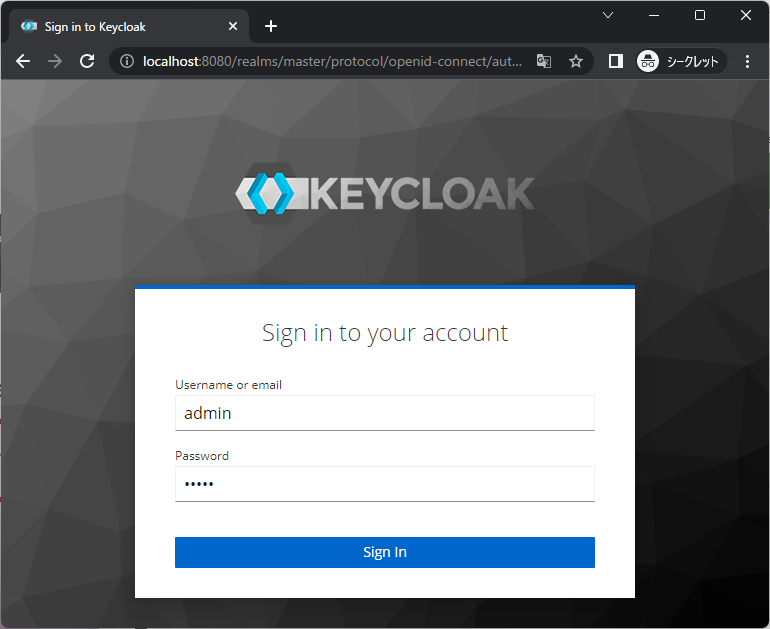This screenshot has height=629, width=770.
Task: Open the browser side panel
Action: coord(616,61)
